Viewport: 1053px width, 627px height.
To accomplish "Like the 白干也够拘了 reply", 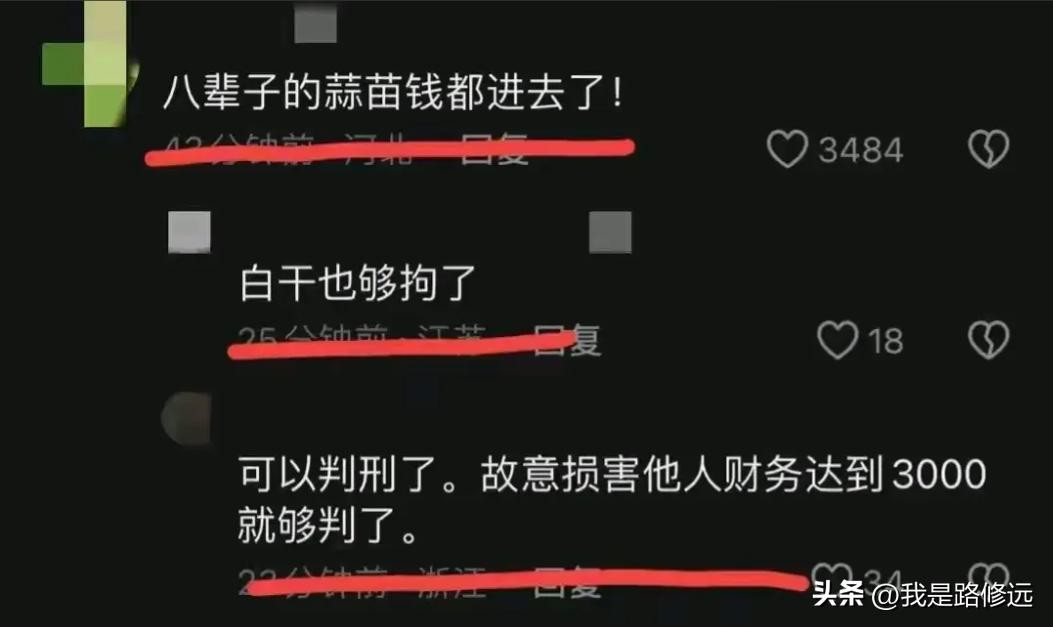I will pos(837,340).
